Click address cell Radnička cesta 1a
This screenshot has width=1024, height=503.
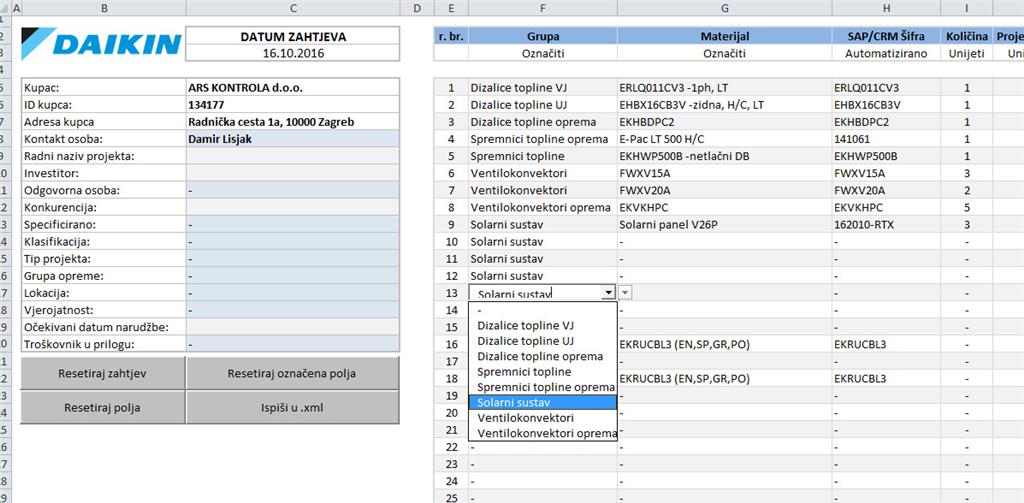tap(293, 122)
